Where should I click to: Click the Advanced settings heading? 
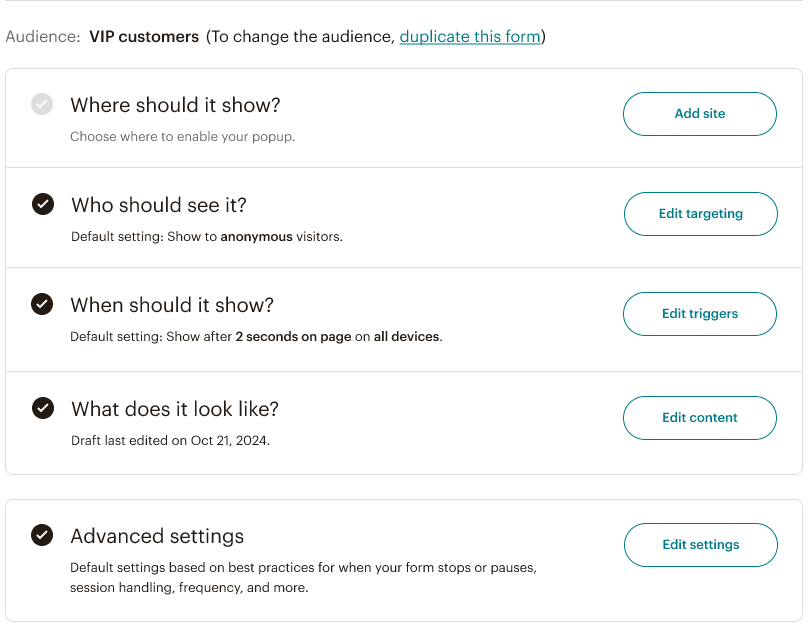coord(157,536)
